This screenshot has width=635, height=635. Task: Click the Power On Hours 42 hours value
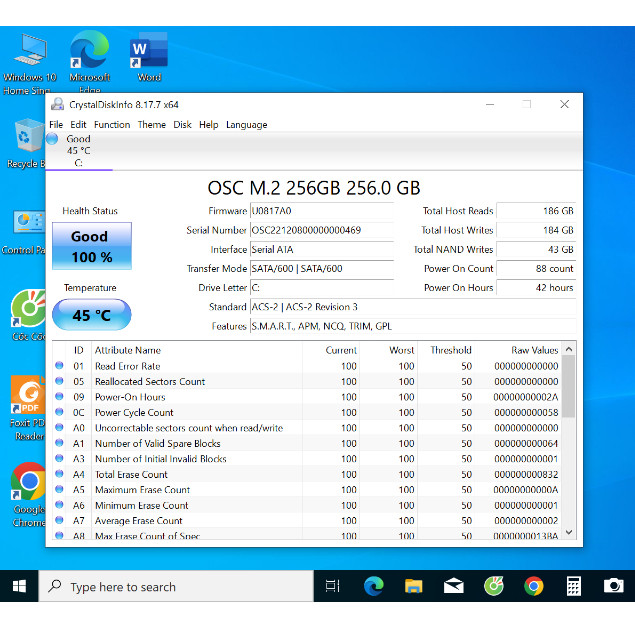[x=536, y=288]
